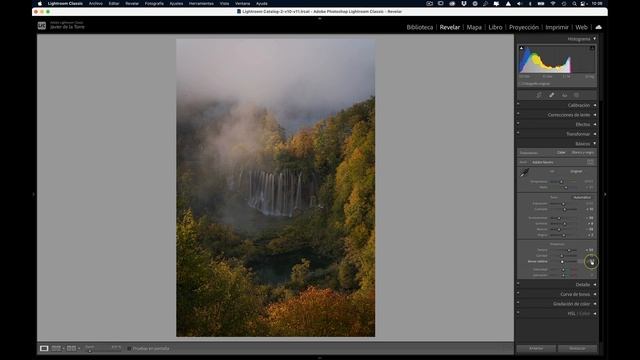The width and height of the screenshot is (640, 360).
Task: Click the Exposición slider handle
Action: click(x=563, y=203)
